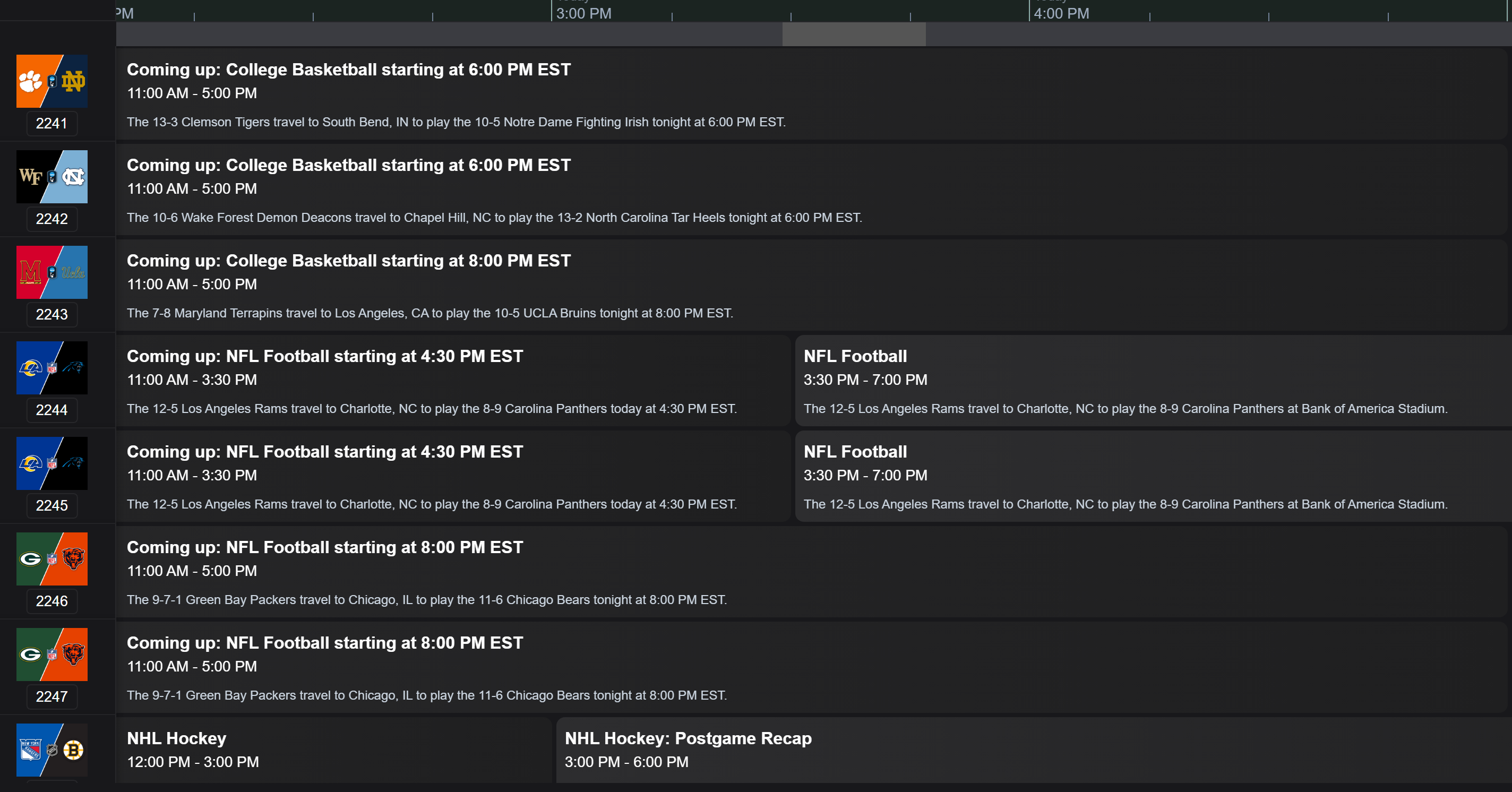Image resolution: width=1512 pixels, height=792 pixels.
Task: Click the 4:00 PM timeline marker
Action: (x=1061, y=13)
